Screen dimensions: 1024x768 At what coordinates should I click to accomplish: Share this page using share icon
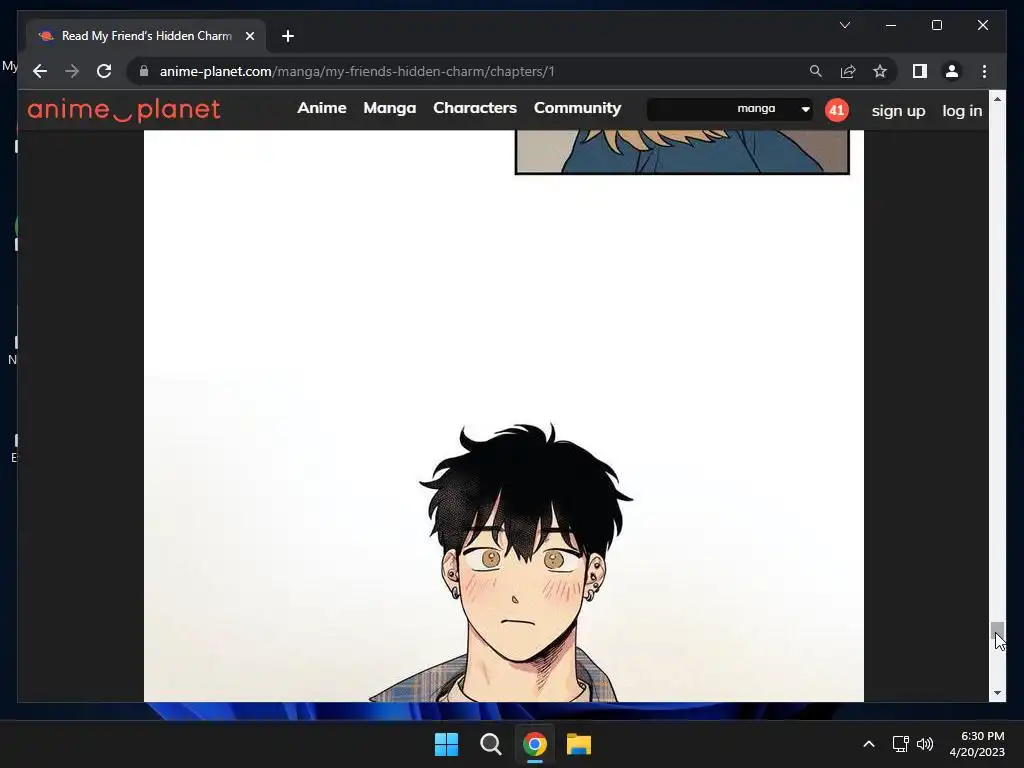(x=848, y=71)
